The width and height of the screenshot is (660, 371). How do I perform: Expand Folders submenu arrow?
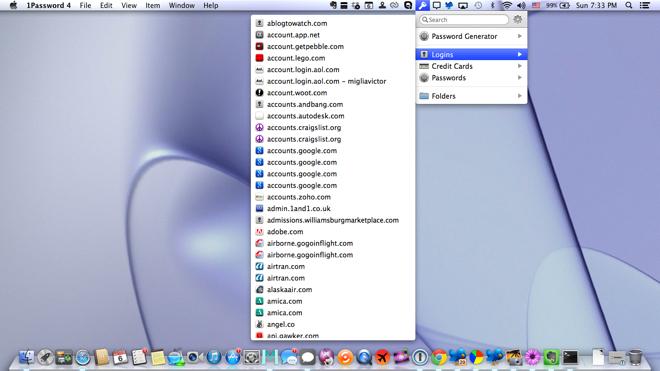(x=520, y=96)
